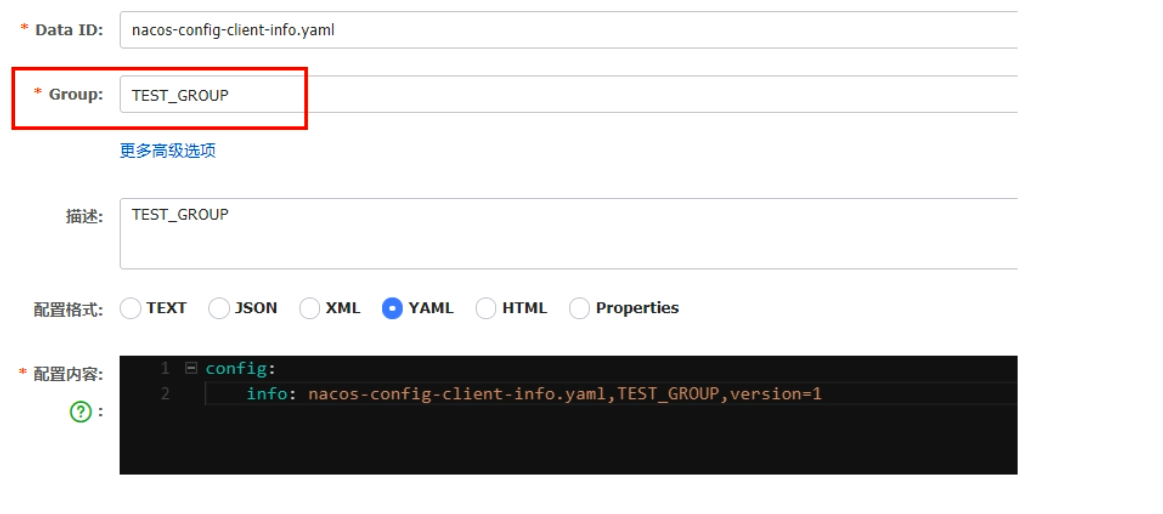Click the green help question mark icon
Screen dimensions: 1163x514
click(x=80, y=412)
